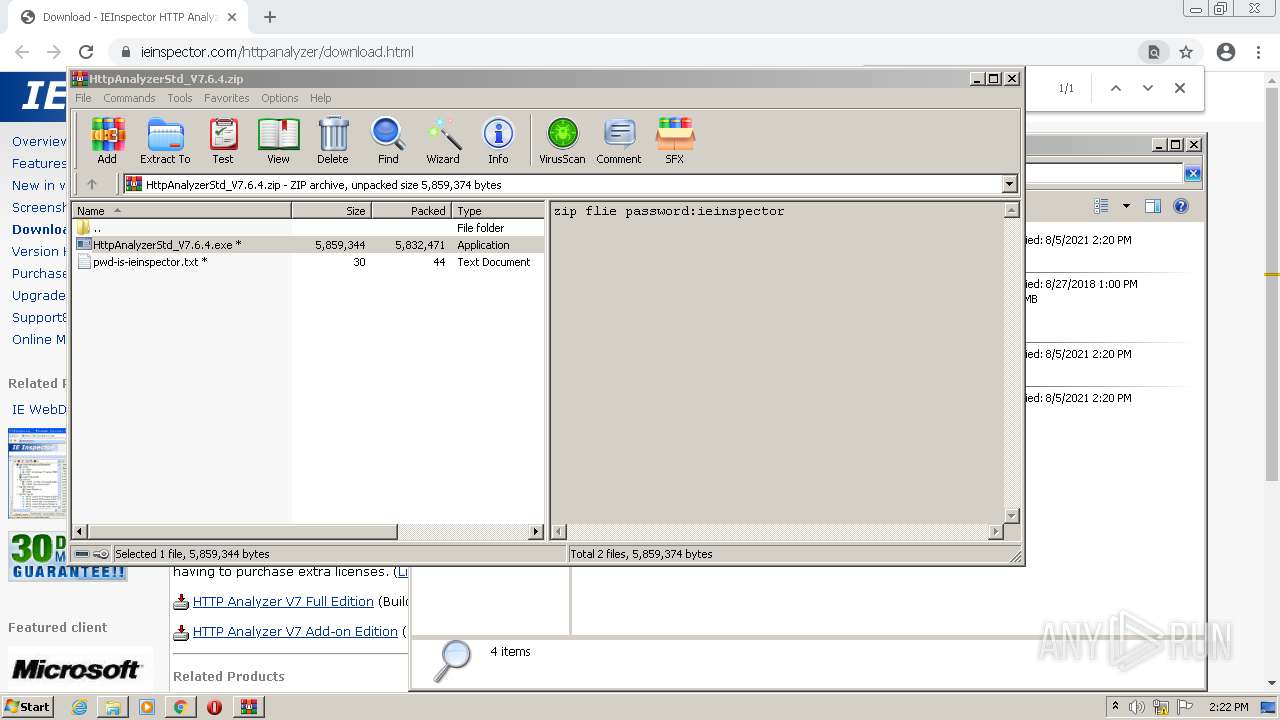The width and height of the screenshot is (1280, 720).
Task: Go to previous find result
Action: (x=1116, y=88)
